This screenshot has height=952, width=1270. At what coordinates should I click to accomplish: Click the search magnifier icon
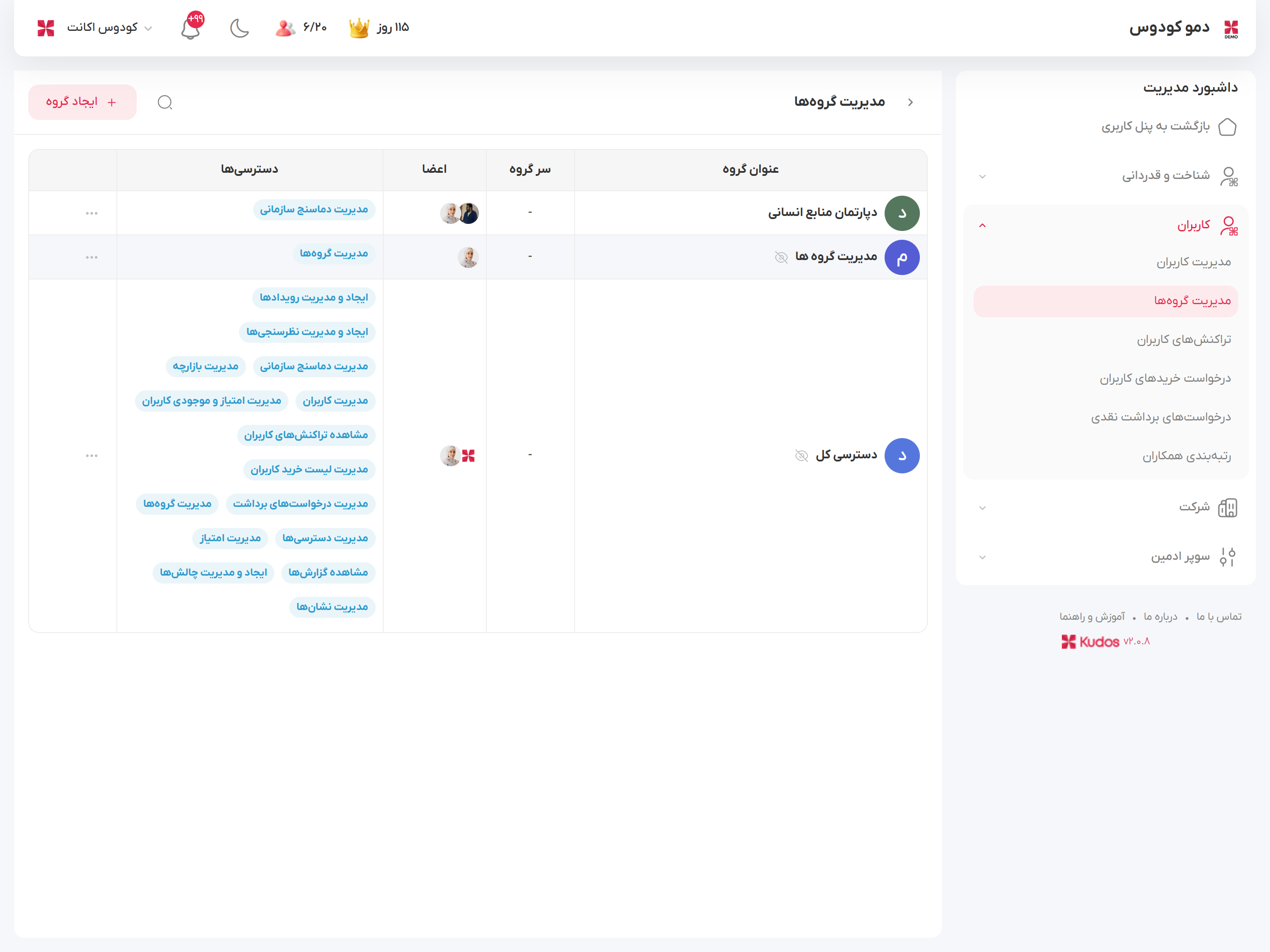tap(165, 102)
